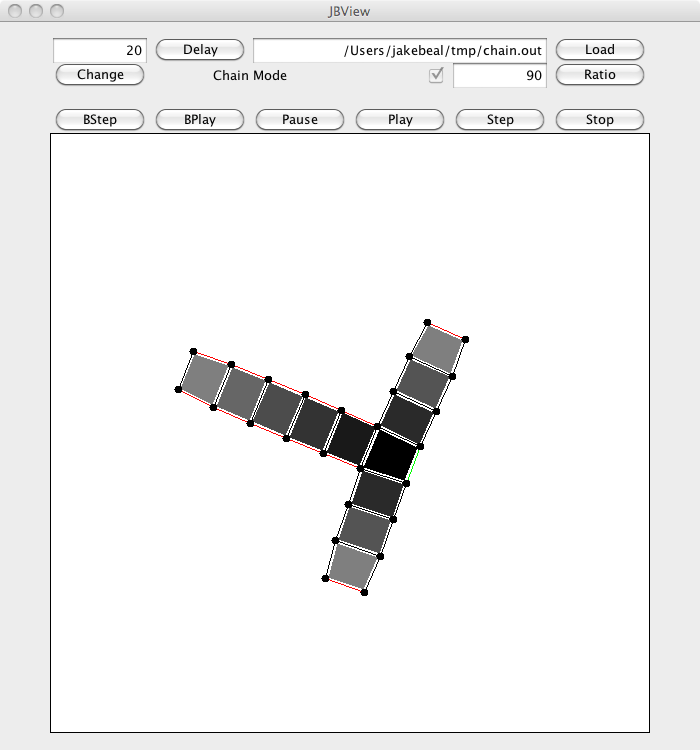Stop the animation

600,120
